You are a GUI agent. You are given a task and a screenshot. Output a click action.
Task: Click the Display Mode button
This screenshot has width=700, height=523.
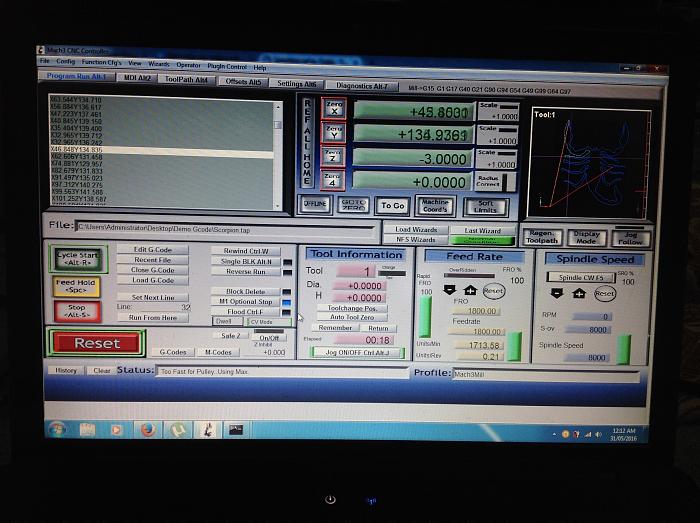tap(586, 237)
